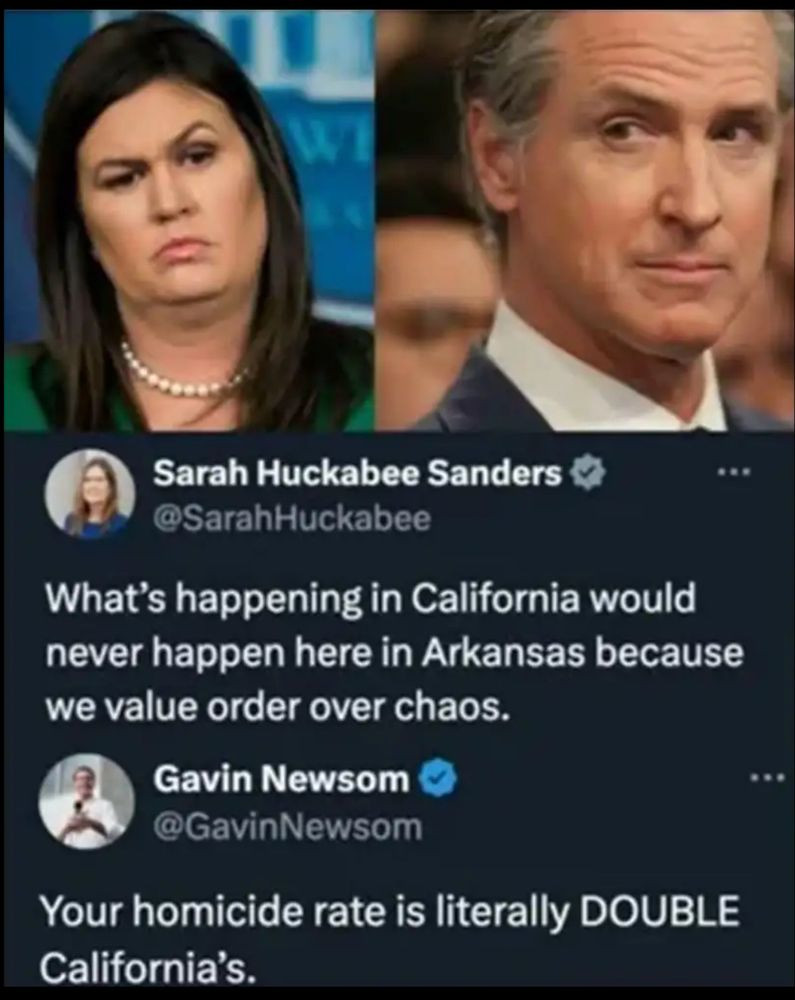Open the @GavinNewsom handle
The width and height of the screenshot is (795, 1000).
pyautogui.click(x=288, y=827)
